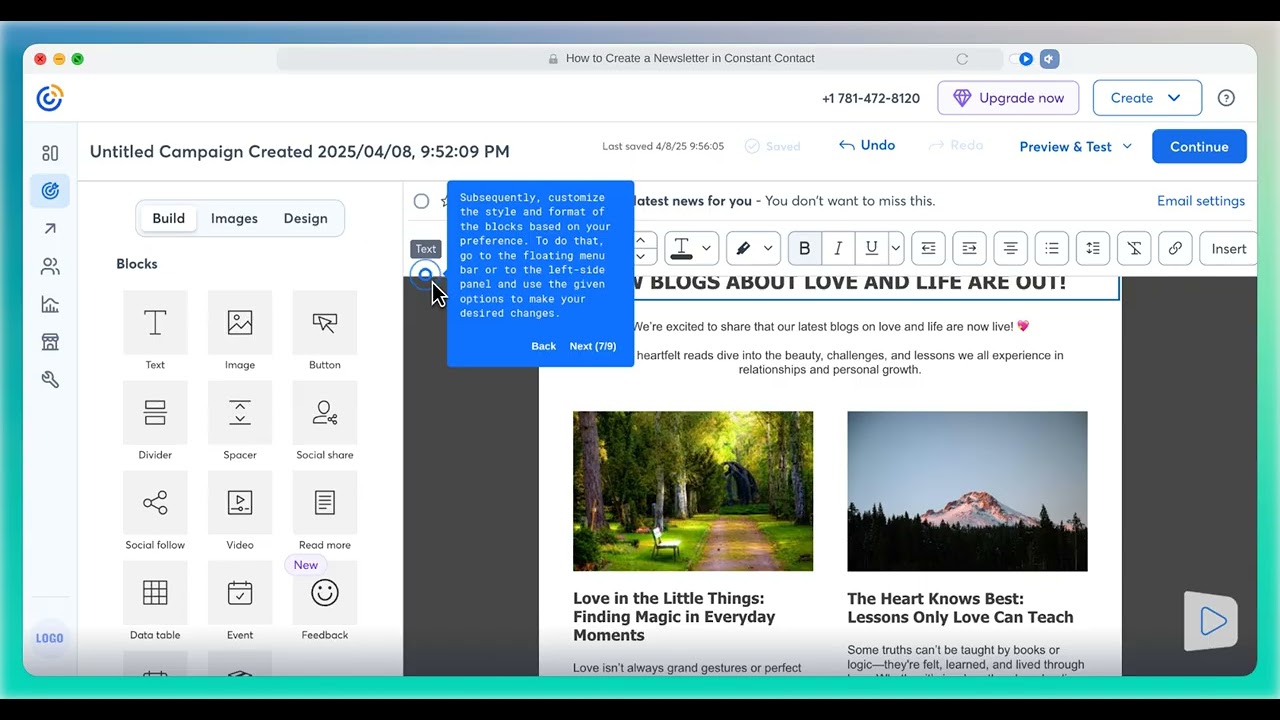Expand the Create dropdown
Viewport: 1280px width, 720px height.
(1146, 98)
